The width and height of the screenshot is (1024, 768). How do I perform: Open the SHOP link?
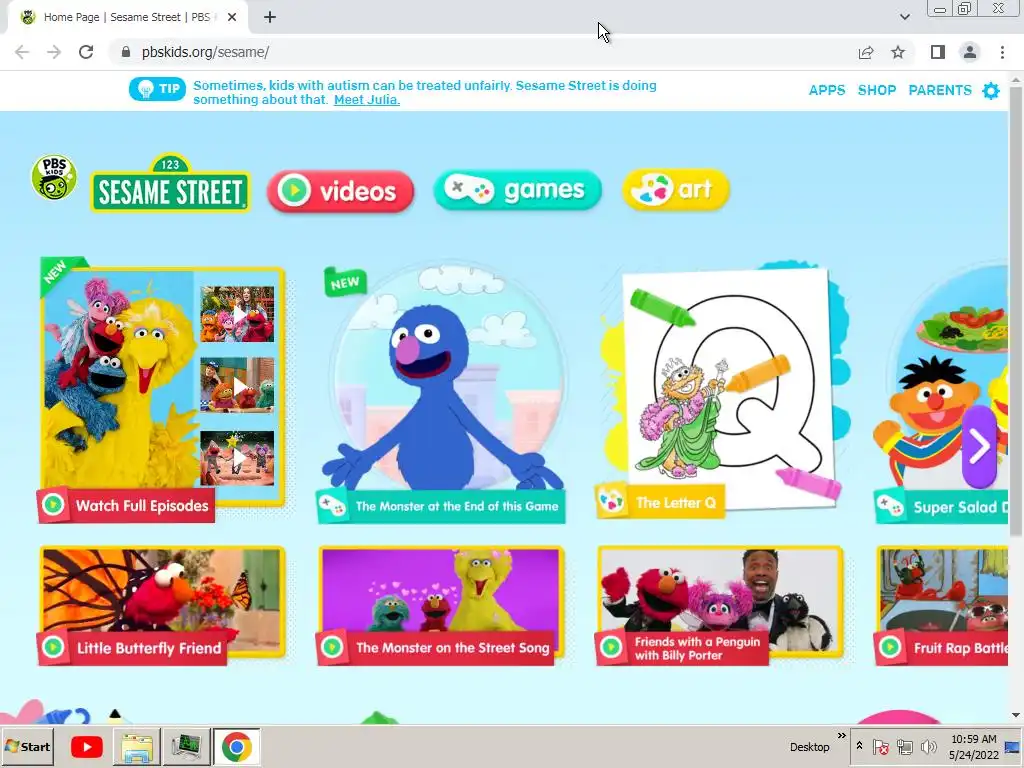coord(876,90)
